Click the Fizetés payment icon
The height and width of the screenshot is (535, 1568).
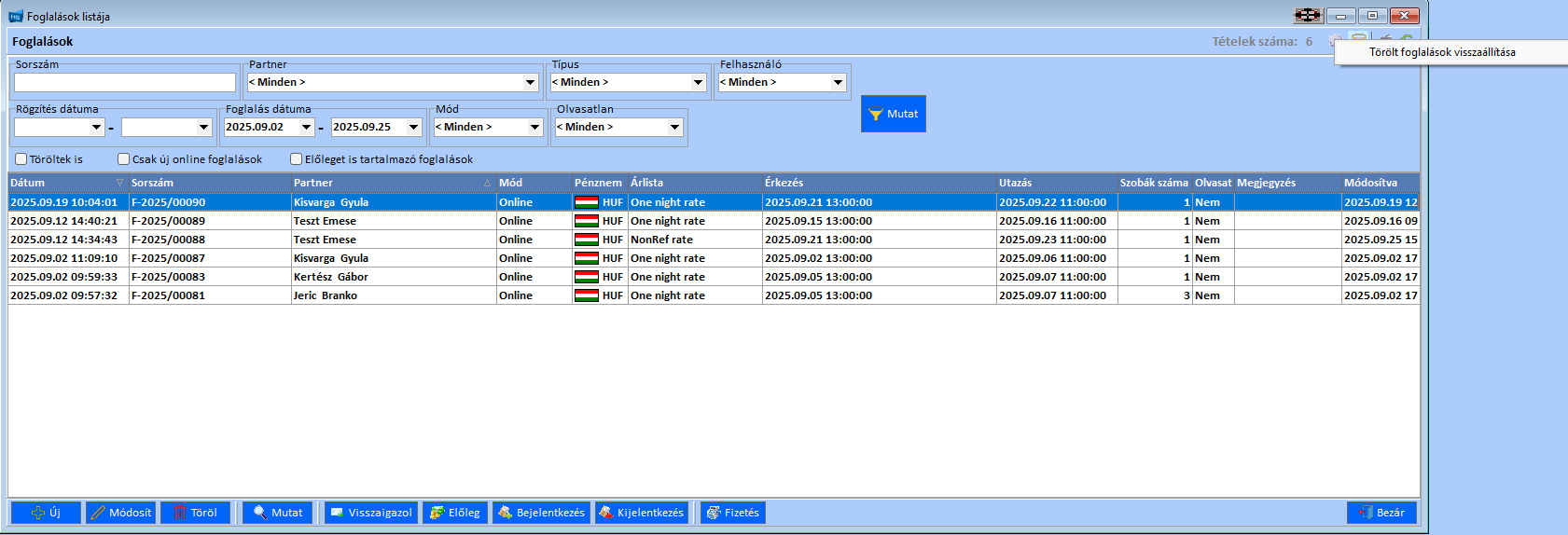[x=714, y=513]
